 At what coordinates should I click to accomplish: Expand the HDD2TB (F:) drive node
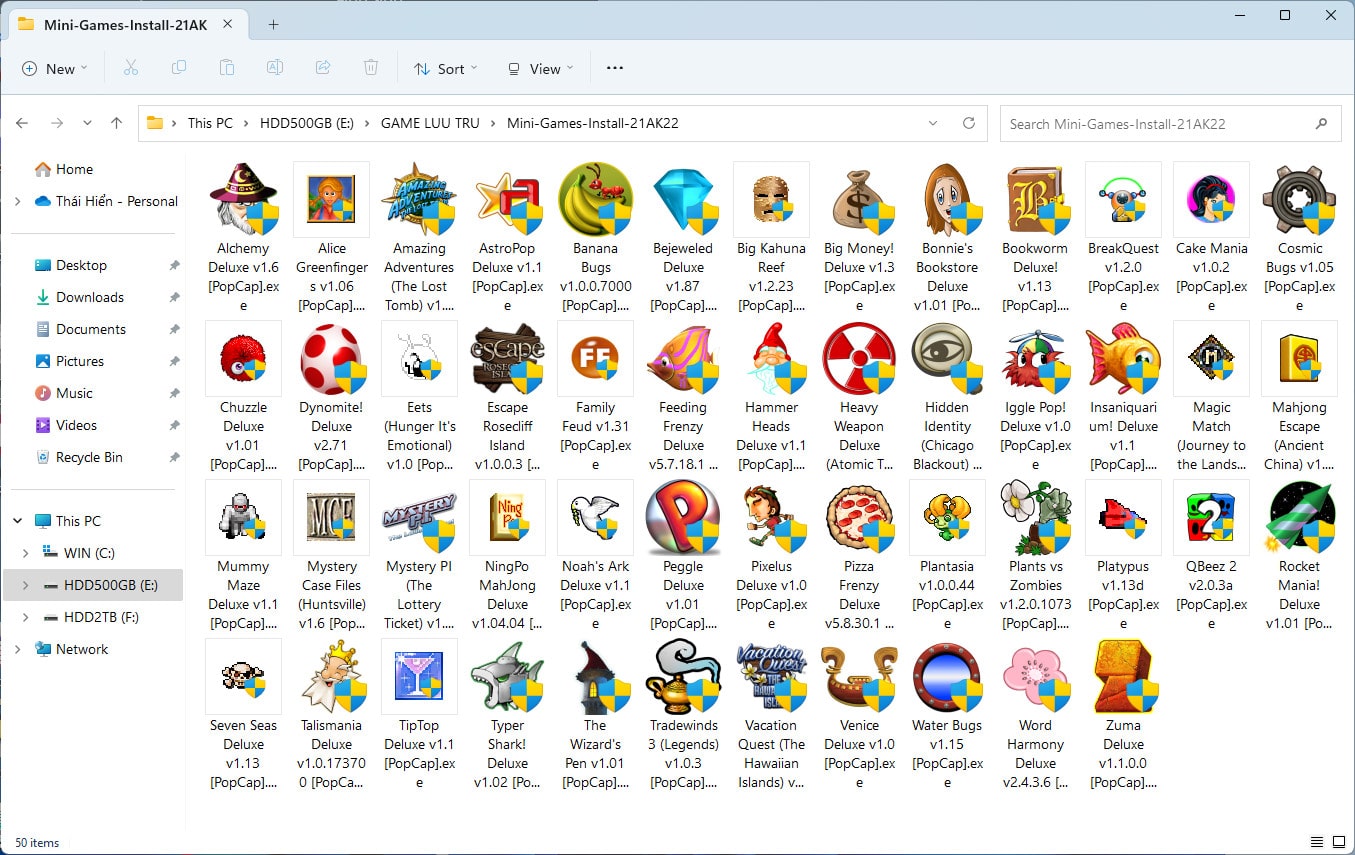pos(26,617)
